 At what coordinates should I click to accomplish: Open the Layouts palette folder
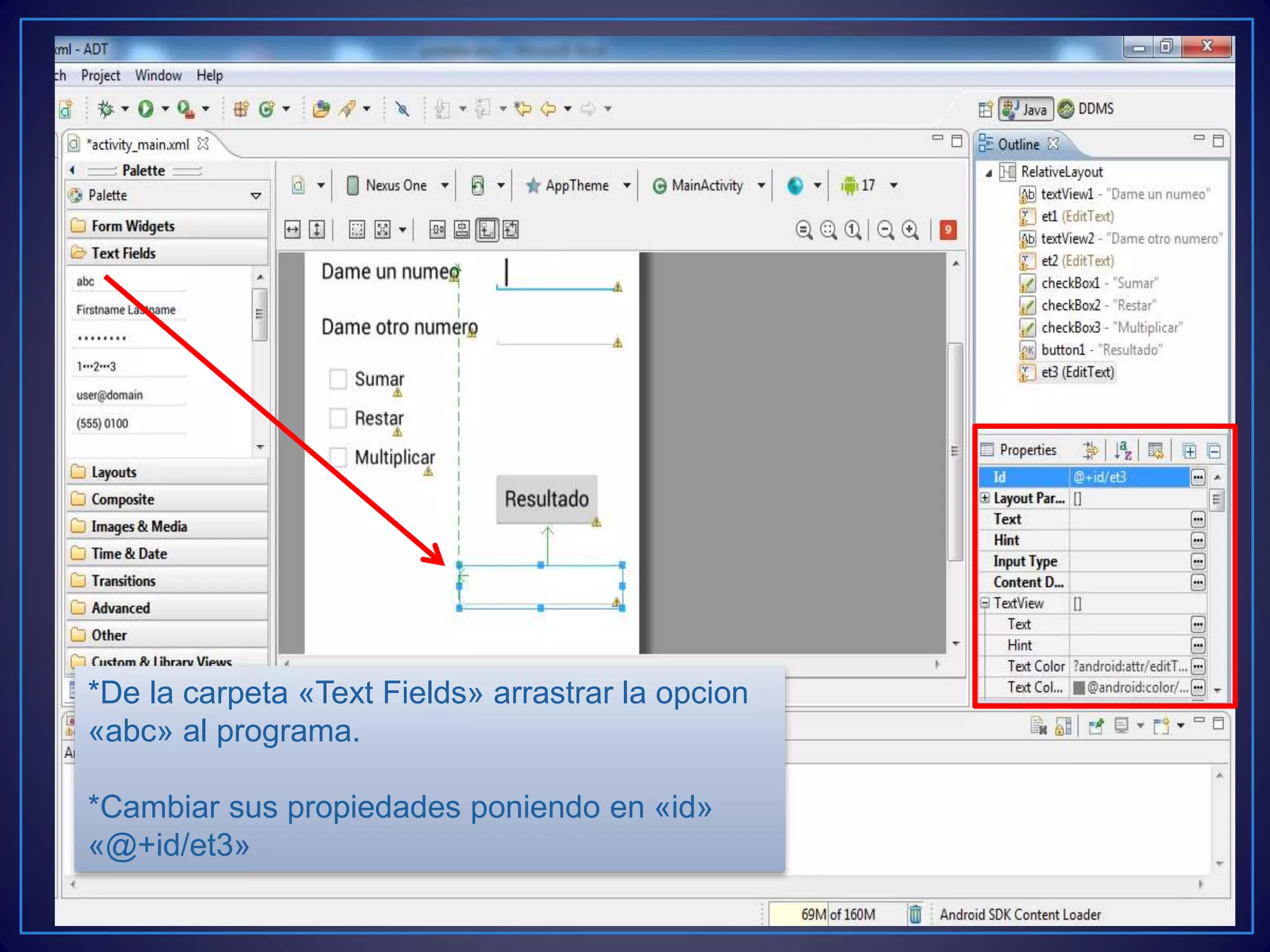tap(167, 472)
